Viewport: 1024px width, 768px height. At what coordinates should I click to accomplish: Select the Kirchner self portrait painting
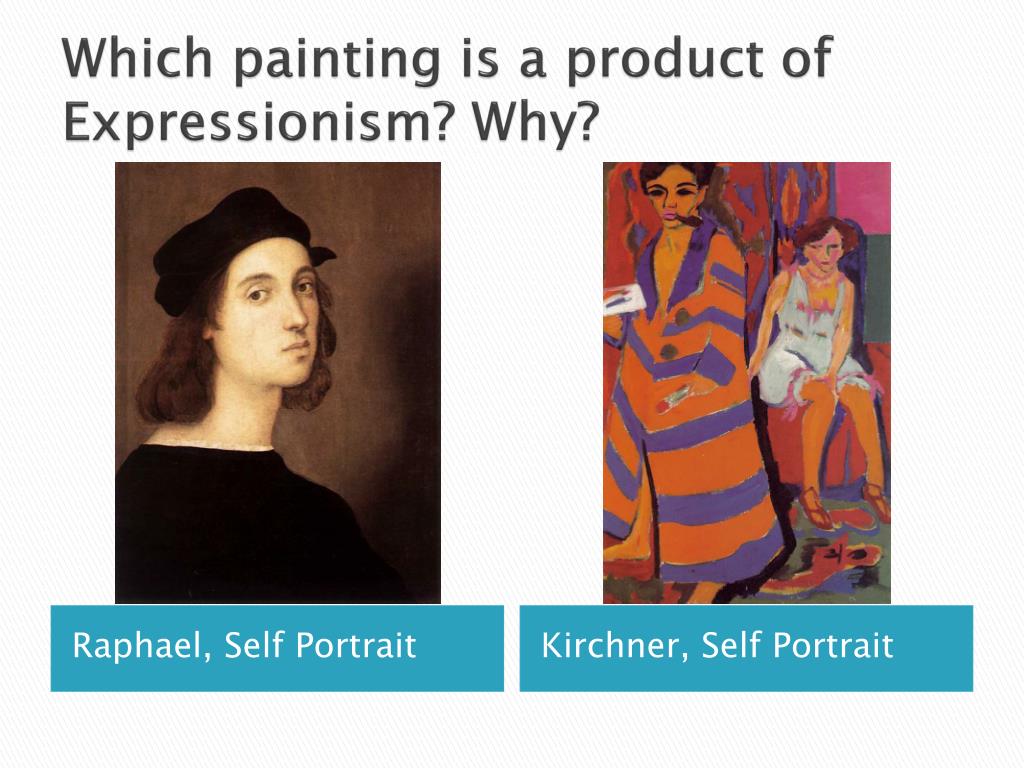coord(746,383)
